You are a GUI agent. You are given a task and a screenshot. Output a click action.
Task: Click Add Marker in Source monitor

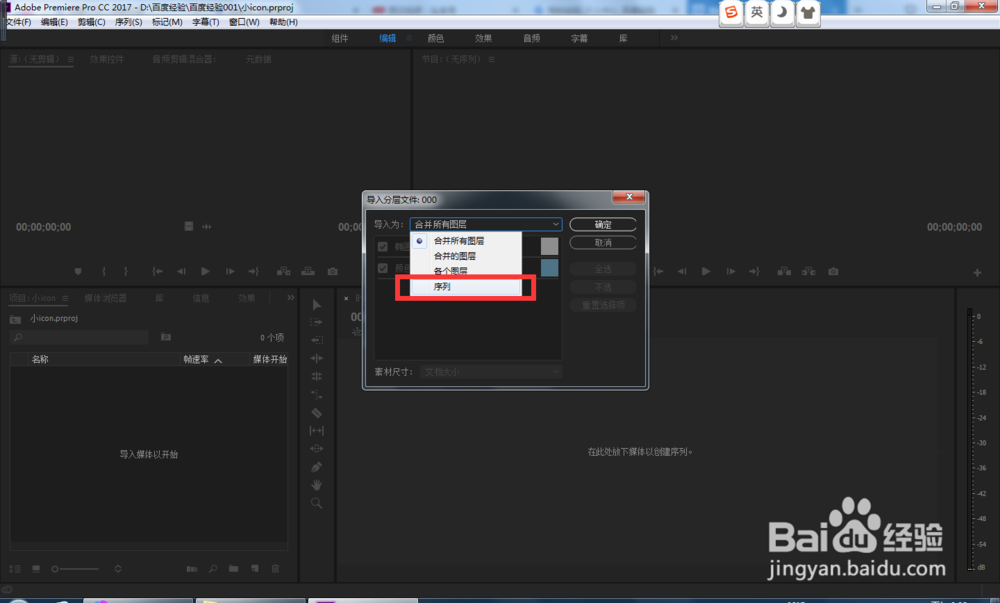coord(78,272)
